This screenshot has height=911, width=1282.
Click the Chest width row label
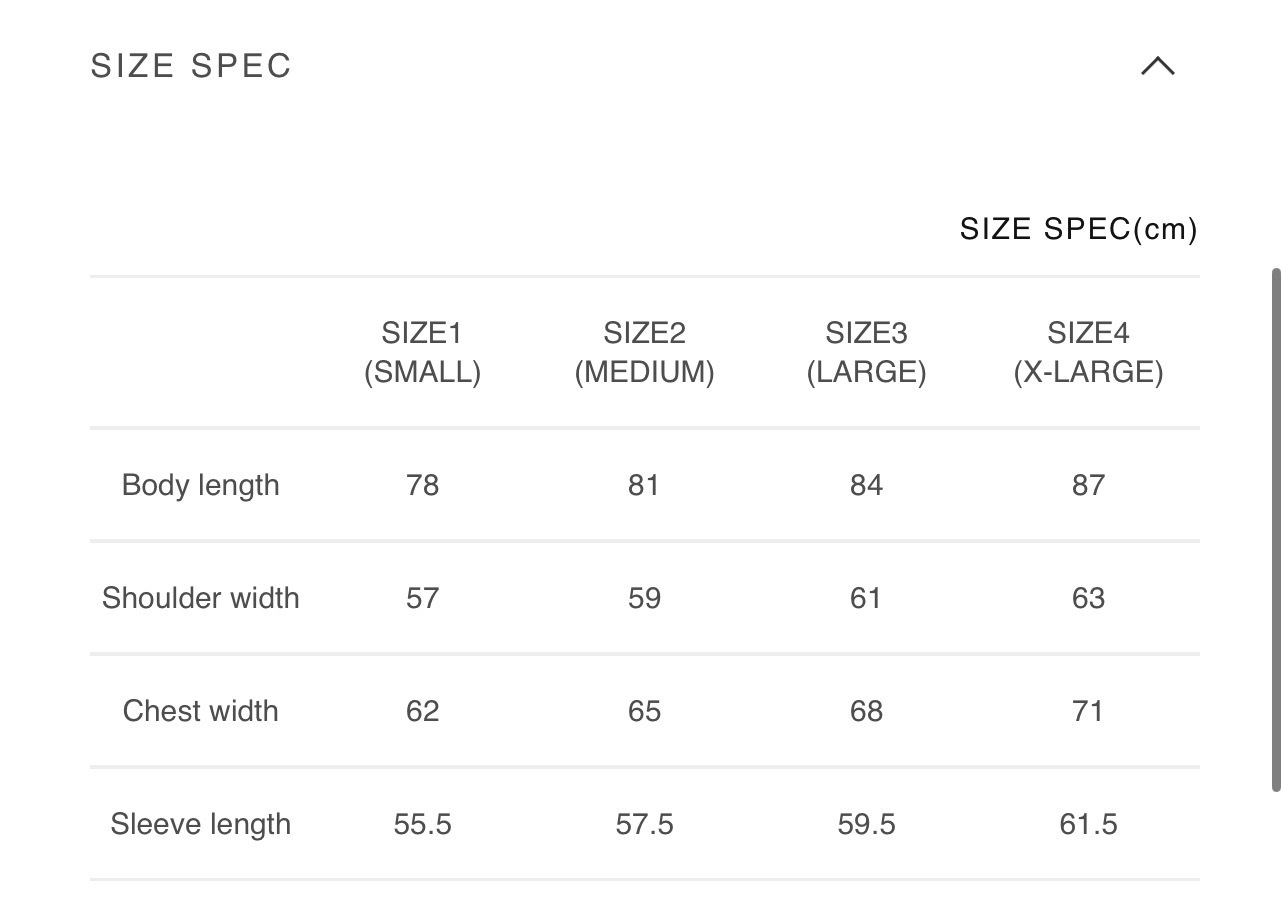click(200, 711)
